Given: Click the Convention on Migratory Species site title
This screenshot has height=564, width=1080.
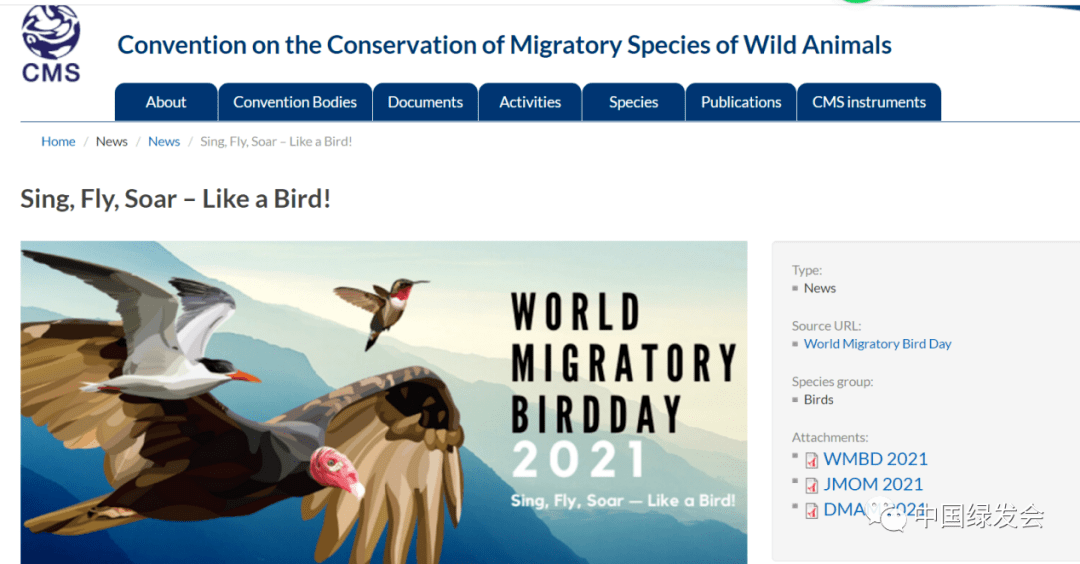Looking at the screenshot, I should coord(504,45).
